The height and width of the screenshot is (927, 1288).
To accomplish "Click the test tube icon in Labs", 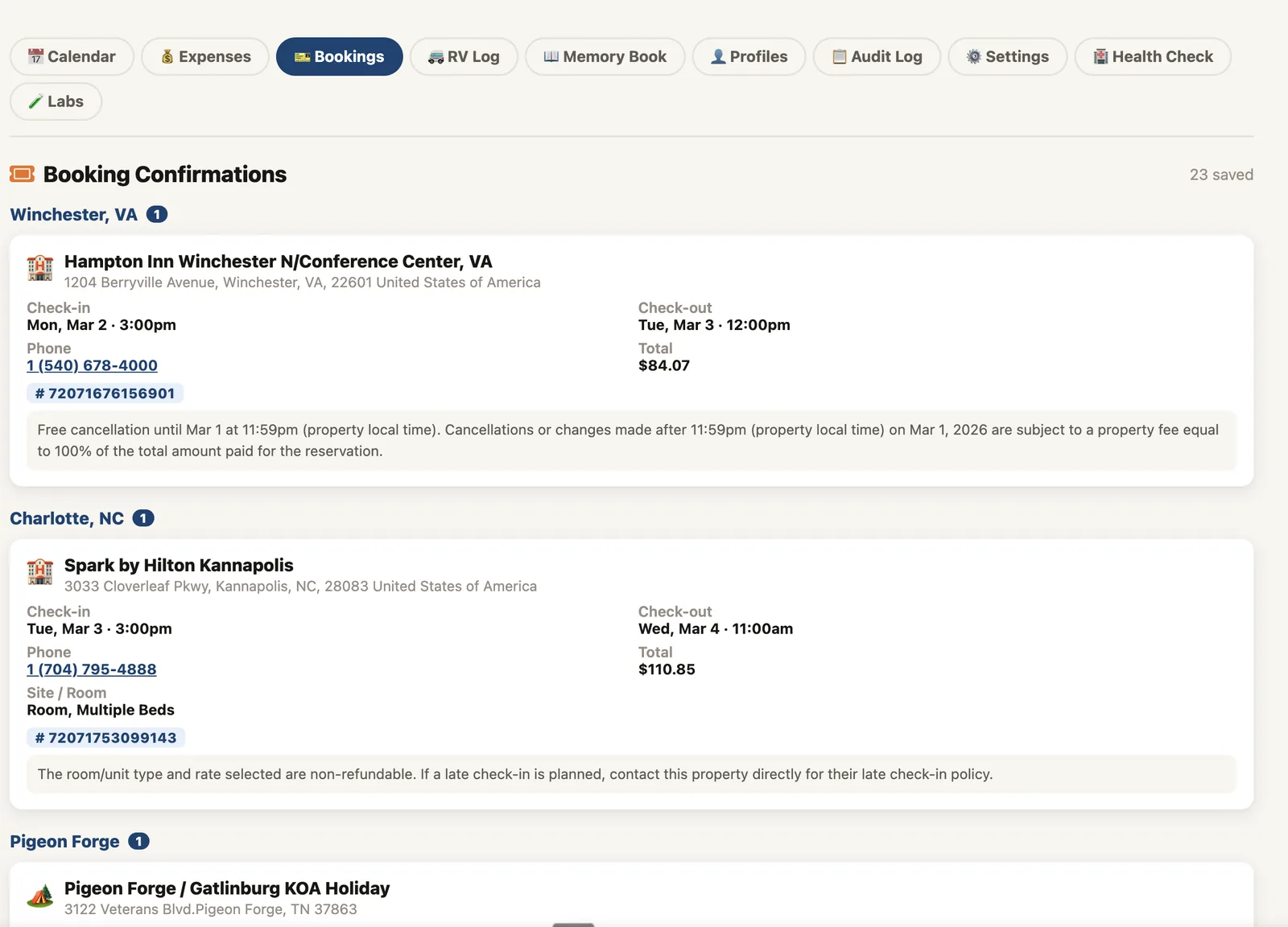I will (35, 101).
